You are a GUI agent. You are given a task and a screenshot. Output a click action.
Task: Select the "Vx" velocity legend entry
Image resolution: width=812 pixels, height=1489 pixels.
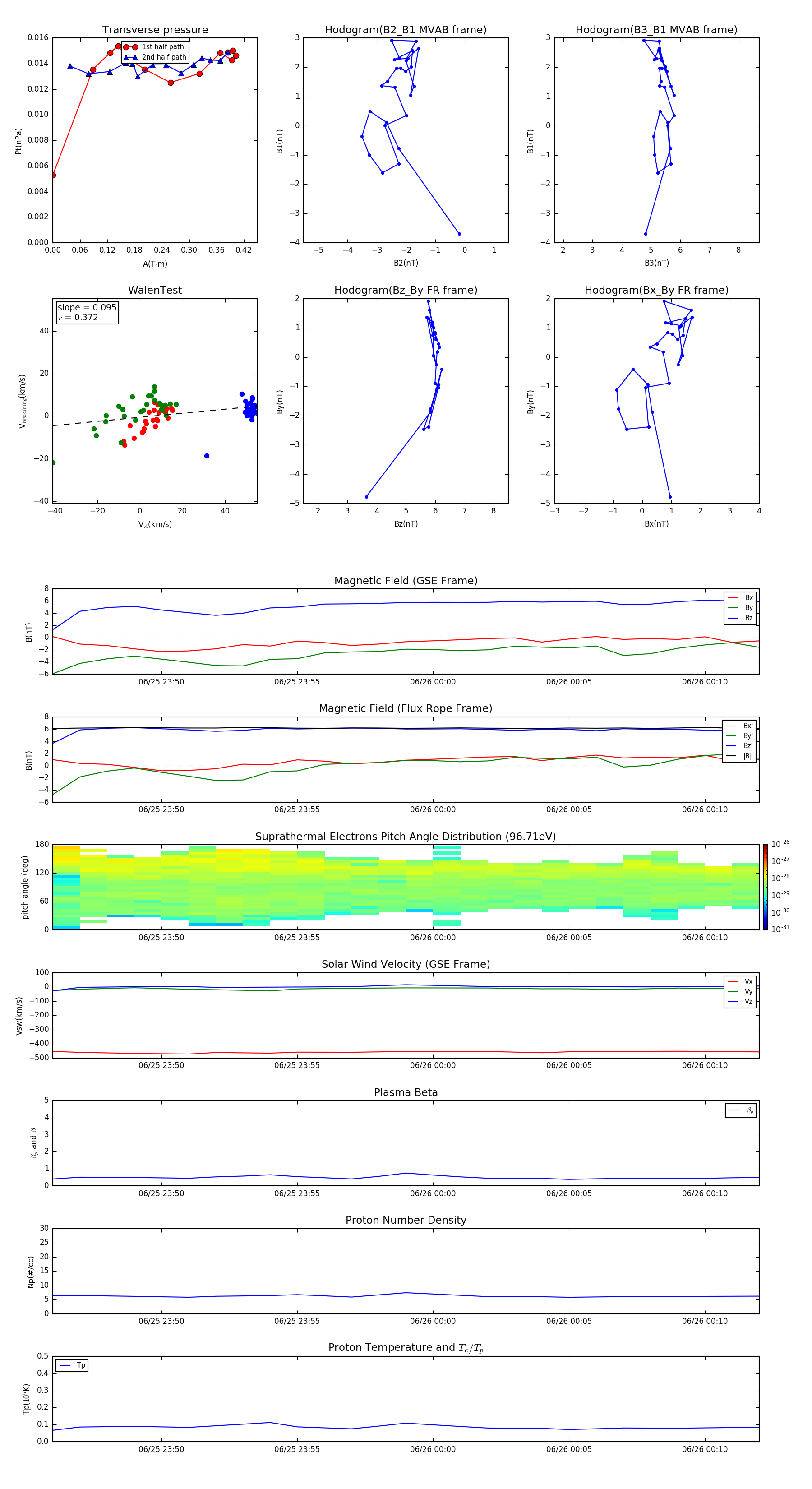[740, 982]
